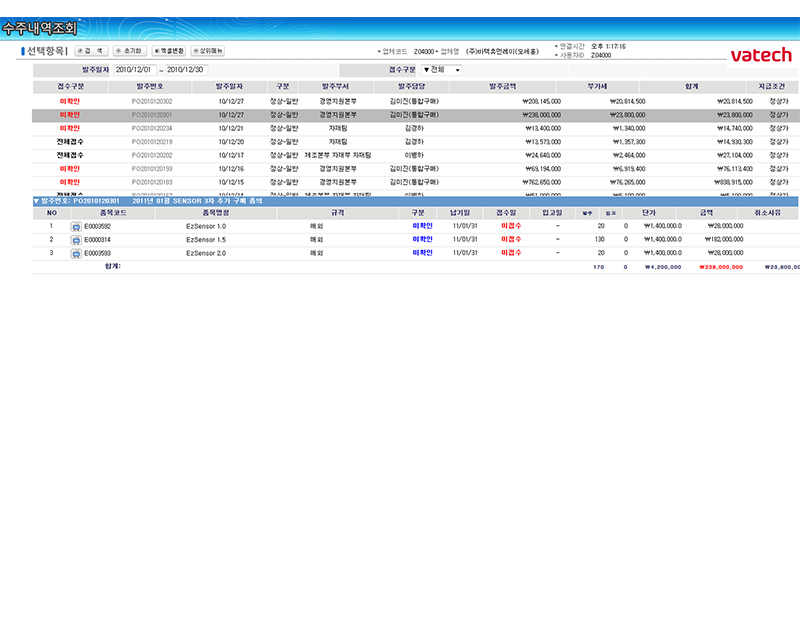Click the print icon beside item E0003593
800x640 pixels.
76,254
